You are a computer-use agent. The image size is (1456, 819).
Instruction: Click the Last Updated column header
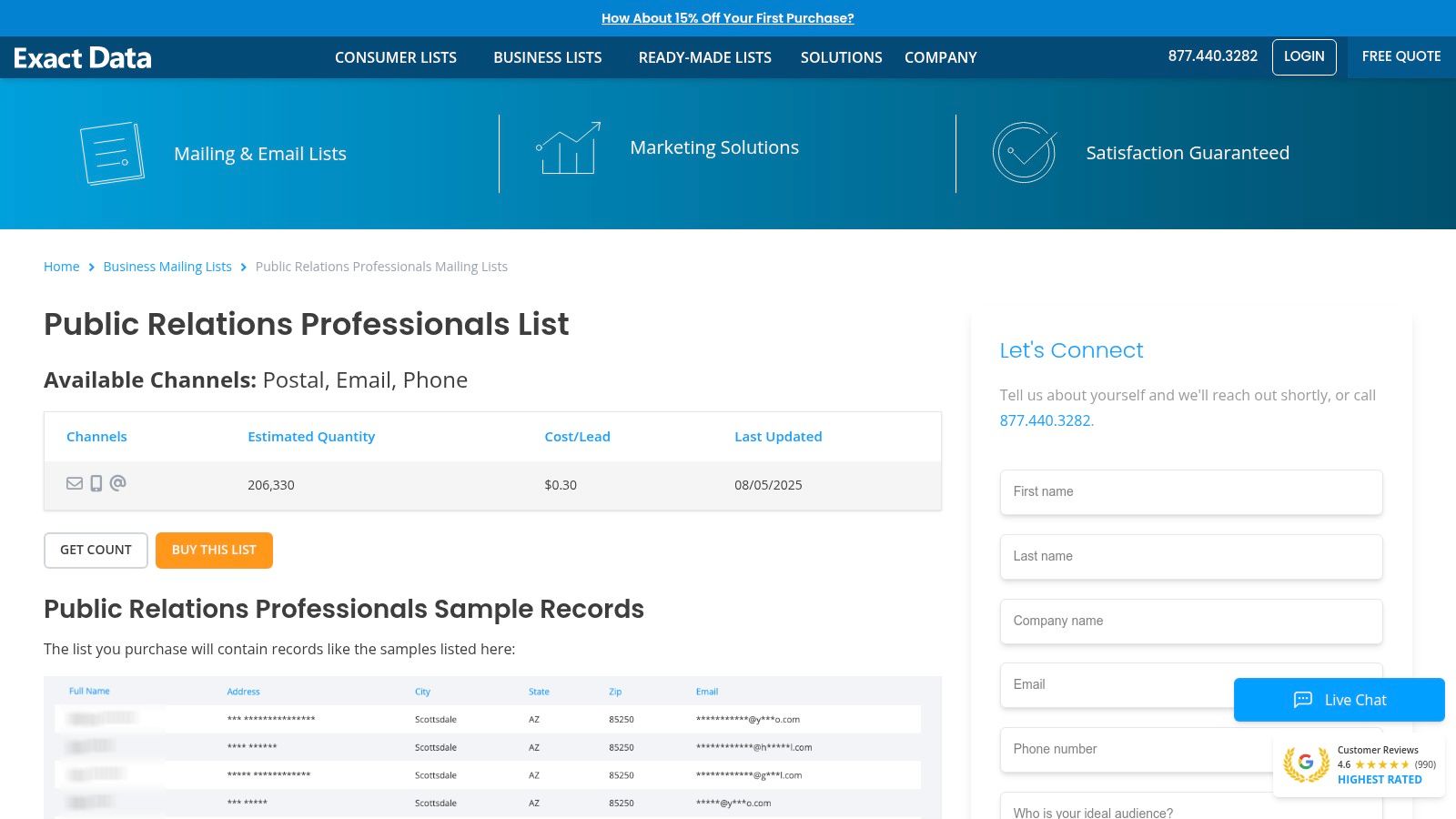click(778, 437)
